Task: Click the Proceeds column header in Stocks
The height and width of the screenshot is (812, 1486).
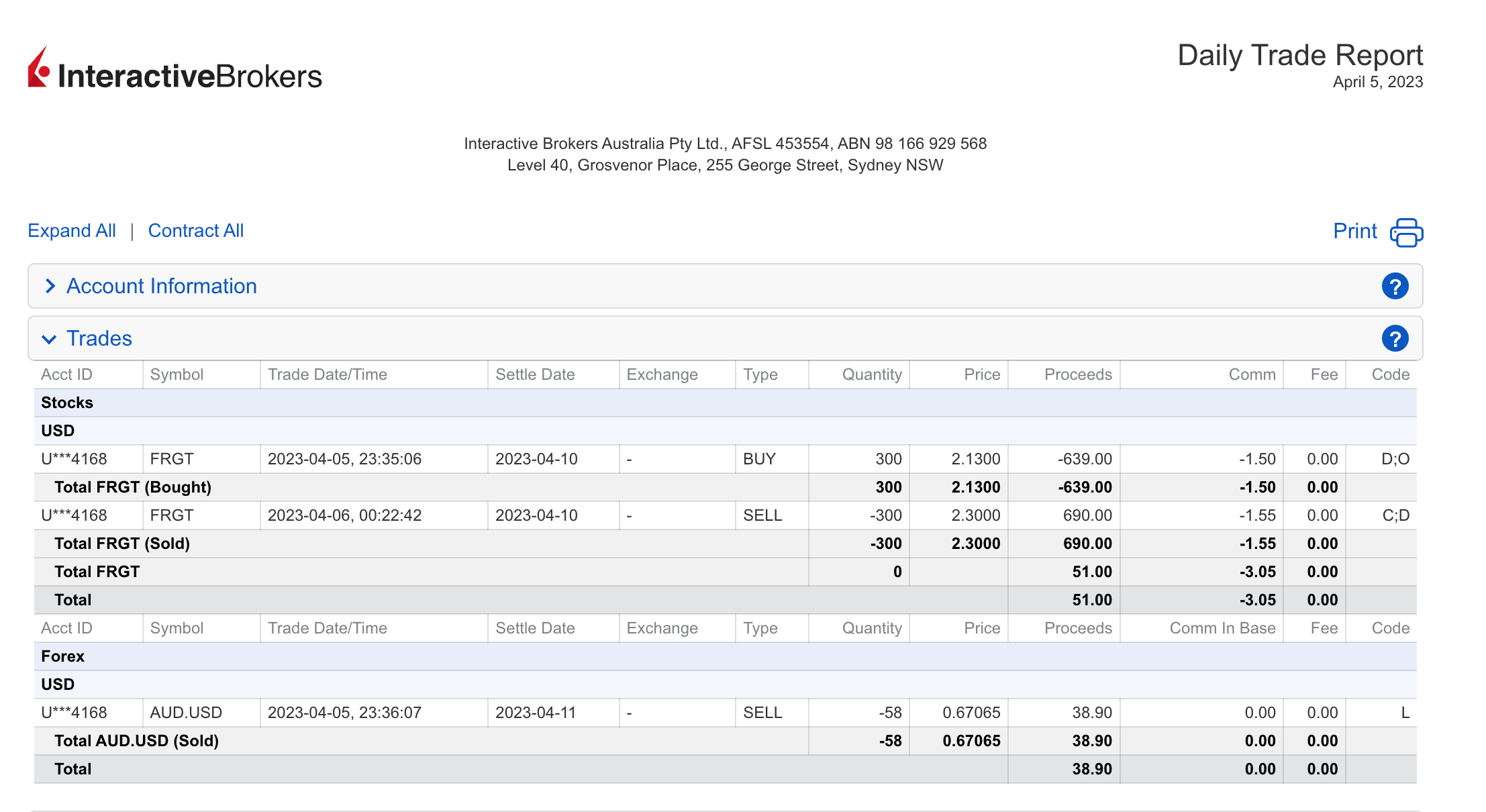Action: [x=1077, y=374]
